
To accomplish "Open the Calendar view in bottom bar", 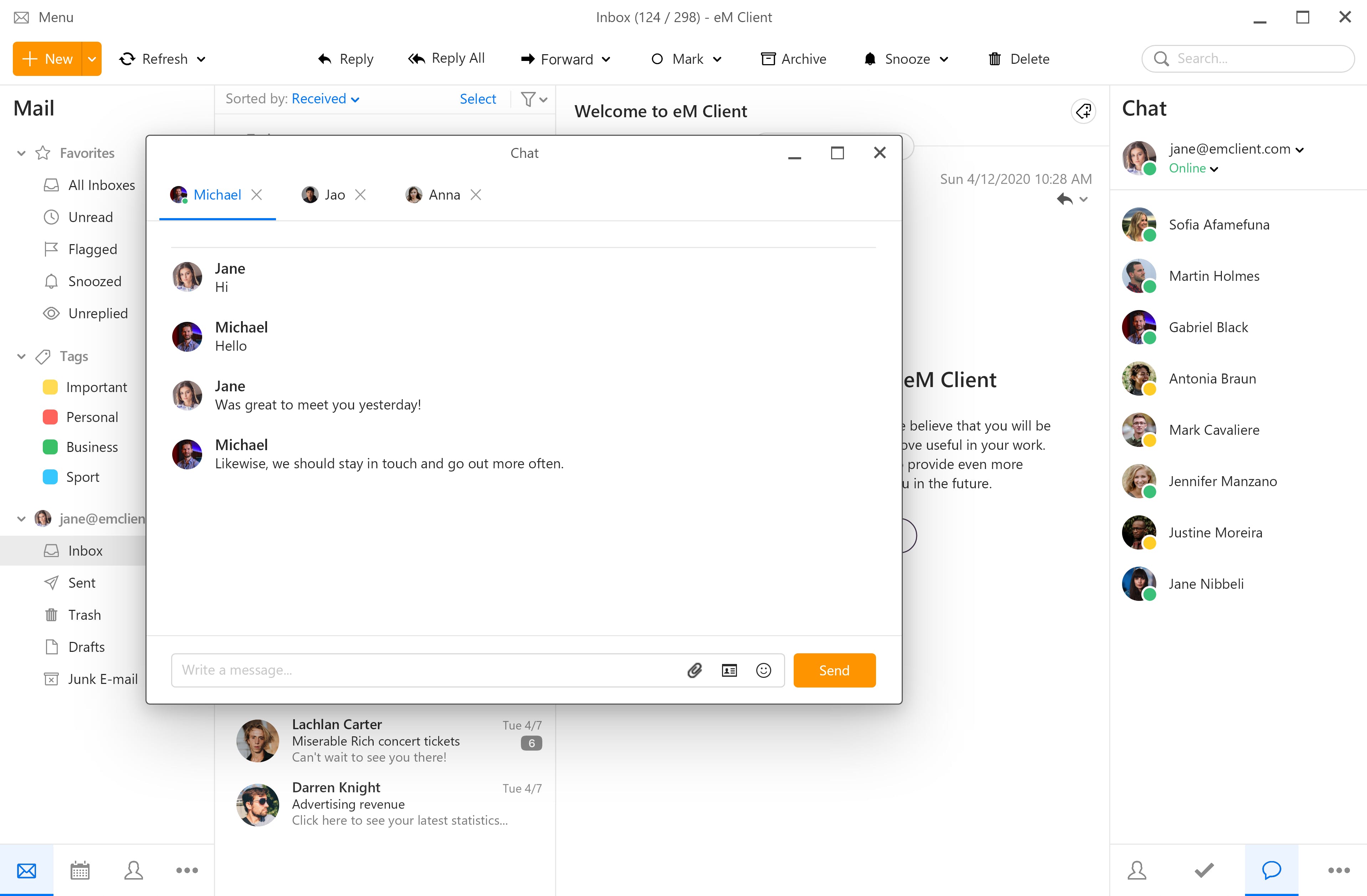I will [80, 870].
